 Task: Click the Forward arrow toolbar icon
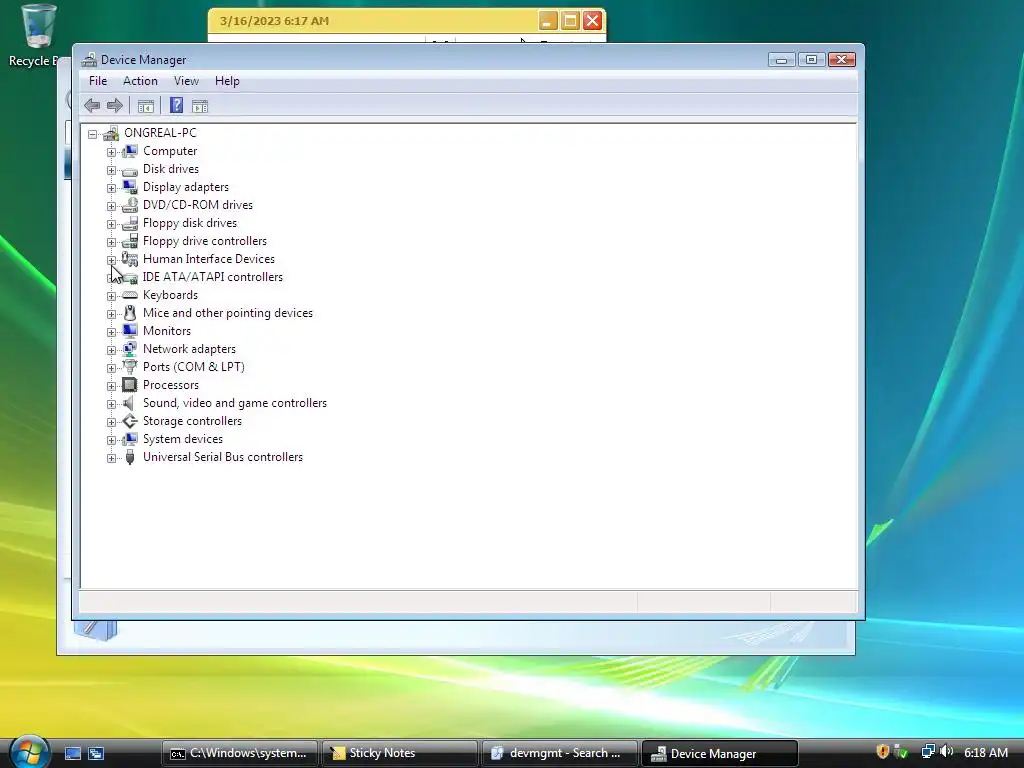click(x=115, y=105)
